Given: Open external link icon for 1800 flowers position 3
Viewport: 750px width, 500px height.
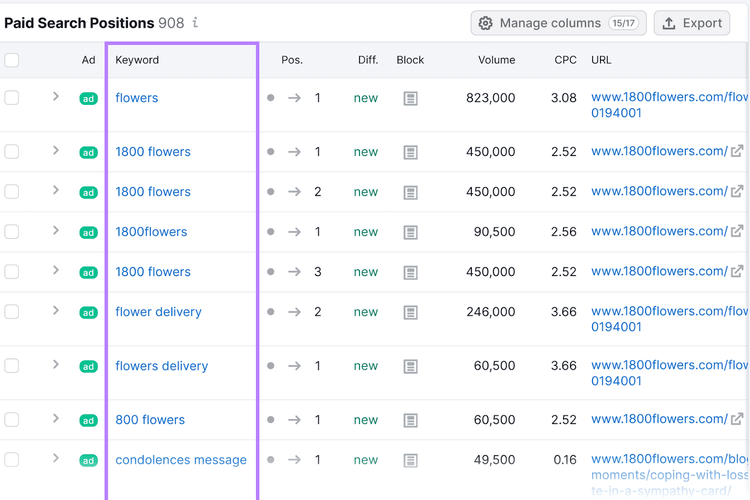Looking at the screenshot, I should pos(737,271).
